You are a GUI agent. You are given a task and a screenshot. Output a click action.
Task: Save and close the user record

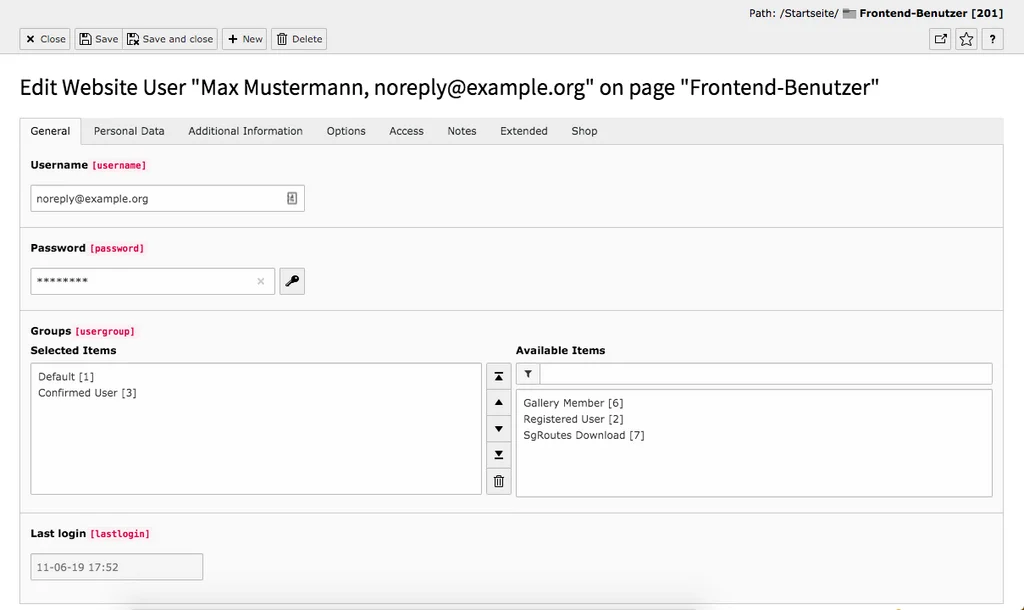click(x=170, y=39)
